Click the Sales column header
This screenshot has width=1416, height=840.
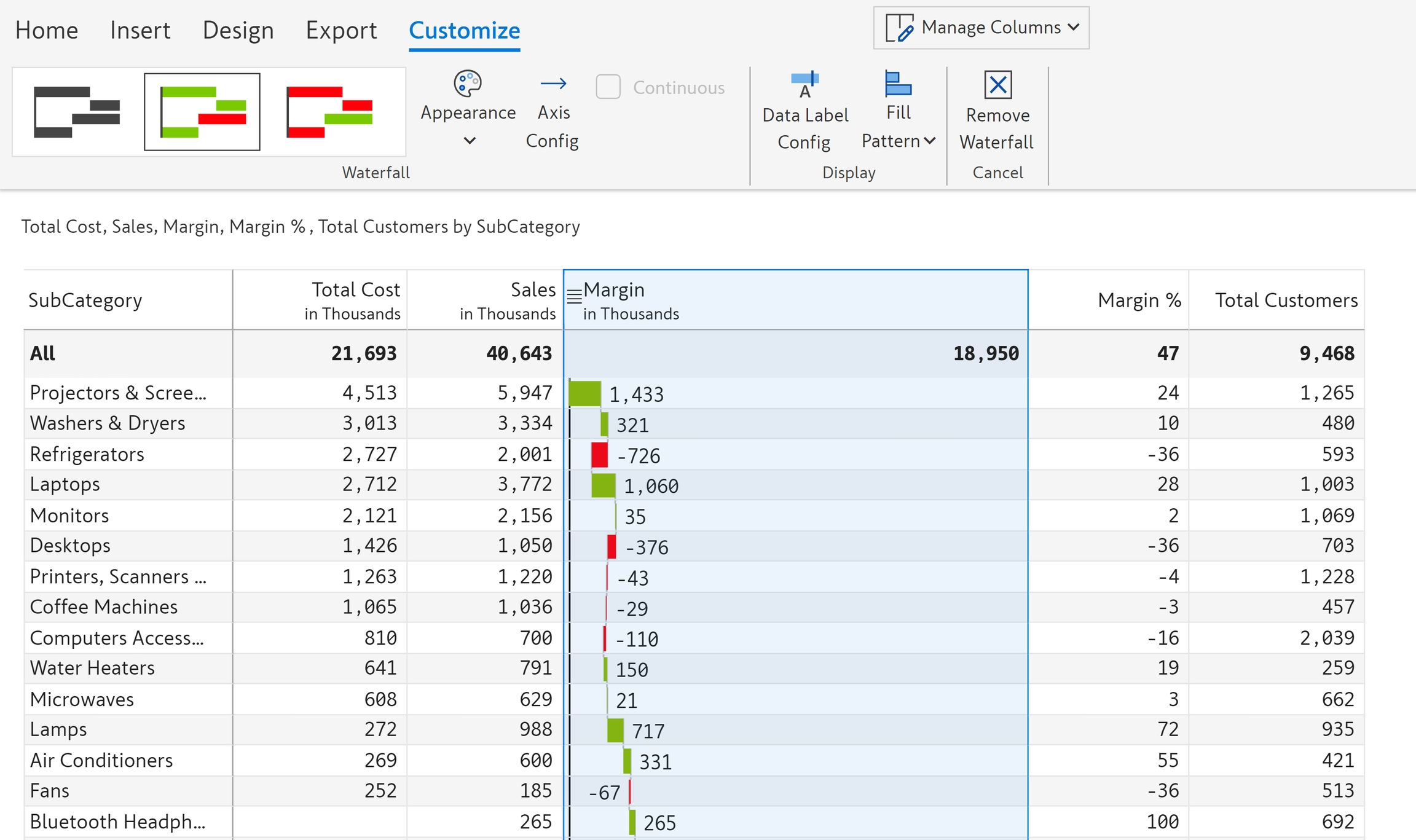click(532, 290)
